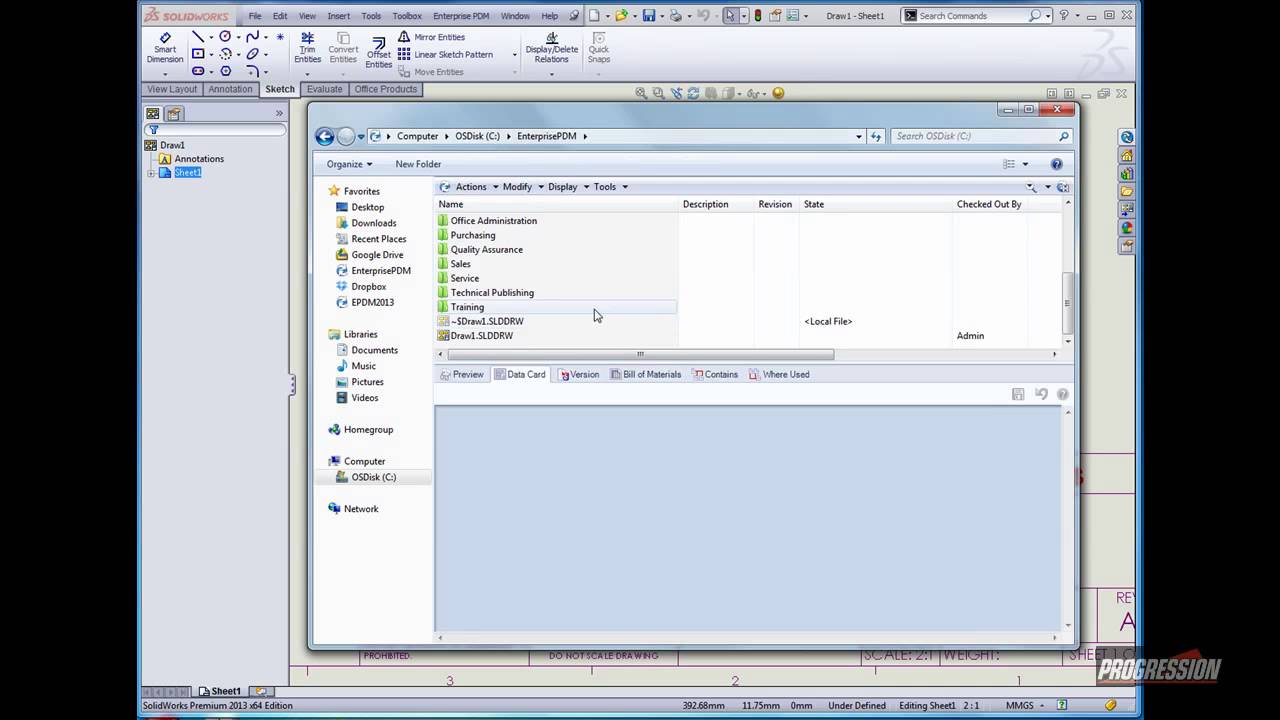Open the Version tab
The image size is (1280, 720).
coord(579,375)
